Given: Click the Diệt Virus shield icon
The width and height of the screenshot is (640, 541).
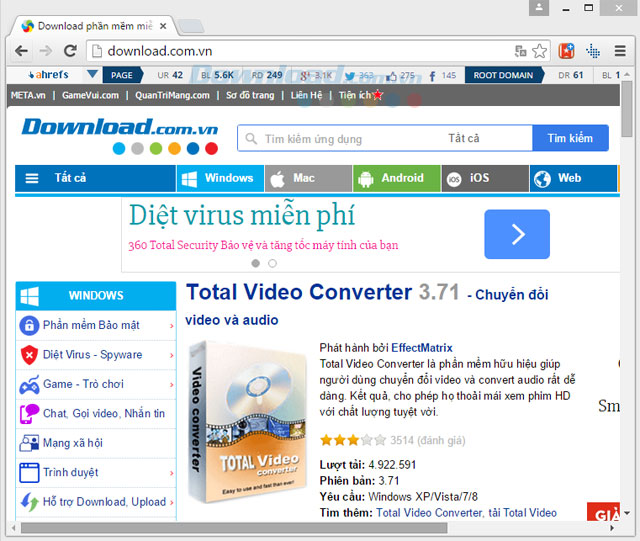Looking at the screenshot, I should [29, 355].
